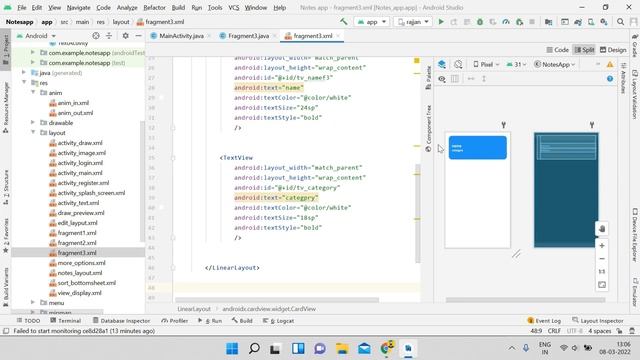This screenshot has width=640, height=360.
Task: Open project panel settings gear icon
Action: point(126,36)
